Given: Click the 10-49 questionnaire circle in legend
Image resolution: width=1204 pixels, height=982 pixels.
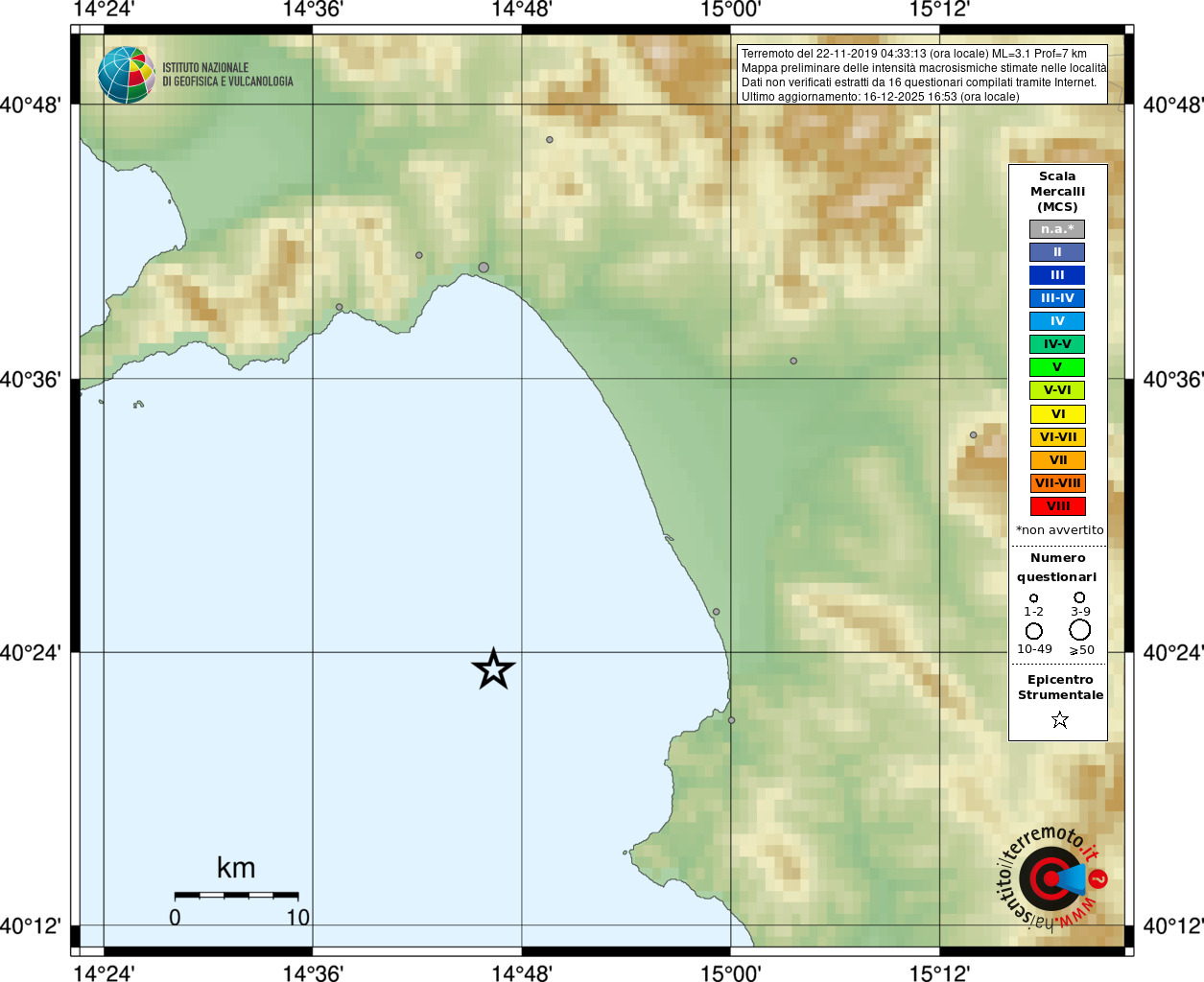Looking at the screenshot, I should pos(1034,631).
